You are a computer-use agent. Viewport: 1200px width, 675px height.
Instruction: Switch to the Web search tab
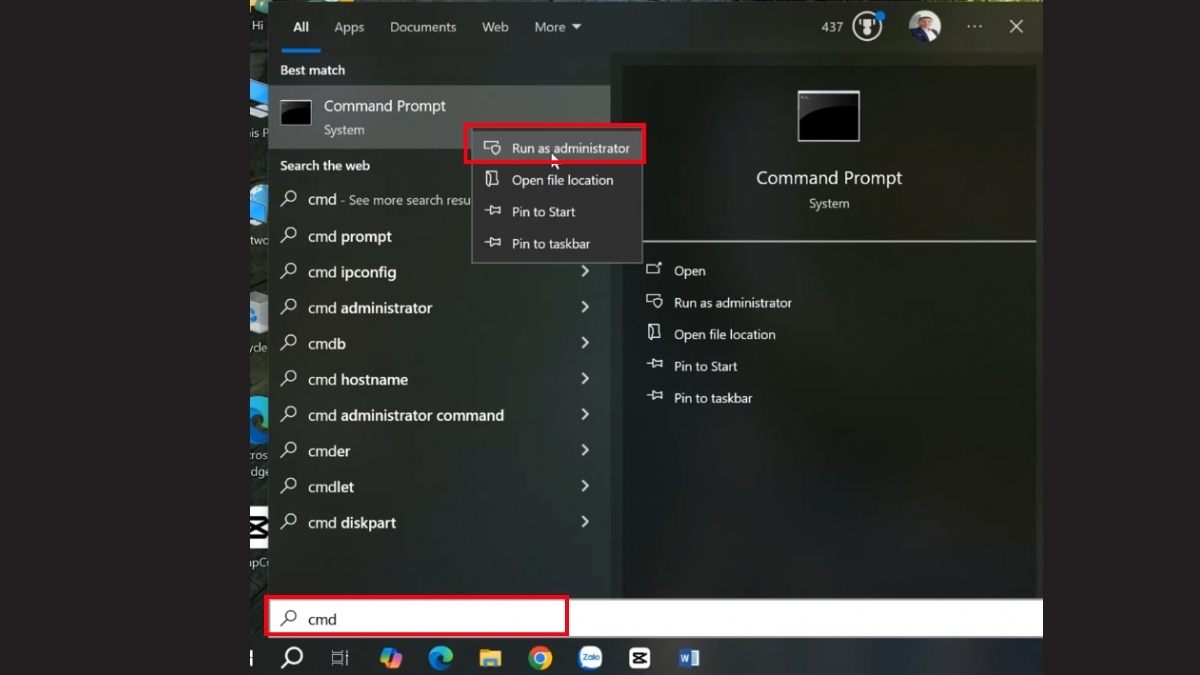[496, 27]
